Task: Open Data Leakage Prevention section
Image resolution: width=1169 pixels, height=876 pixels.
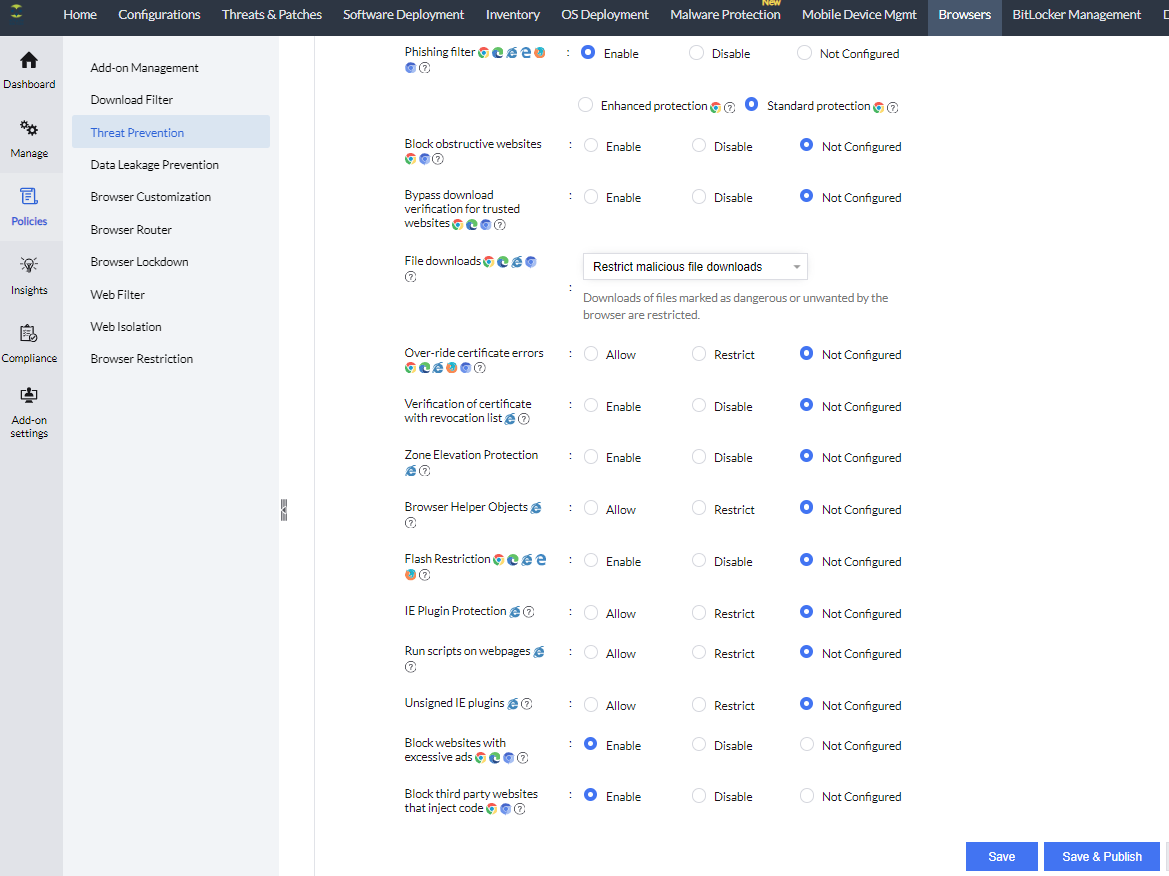Action: [x=154, y=165]
